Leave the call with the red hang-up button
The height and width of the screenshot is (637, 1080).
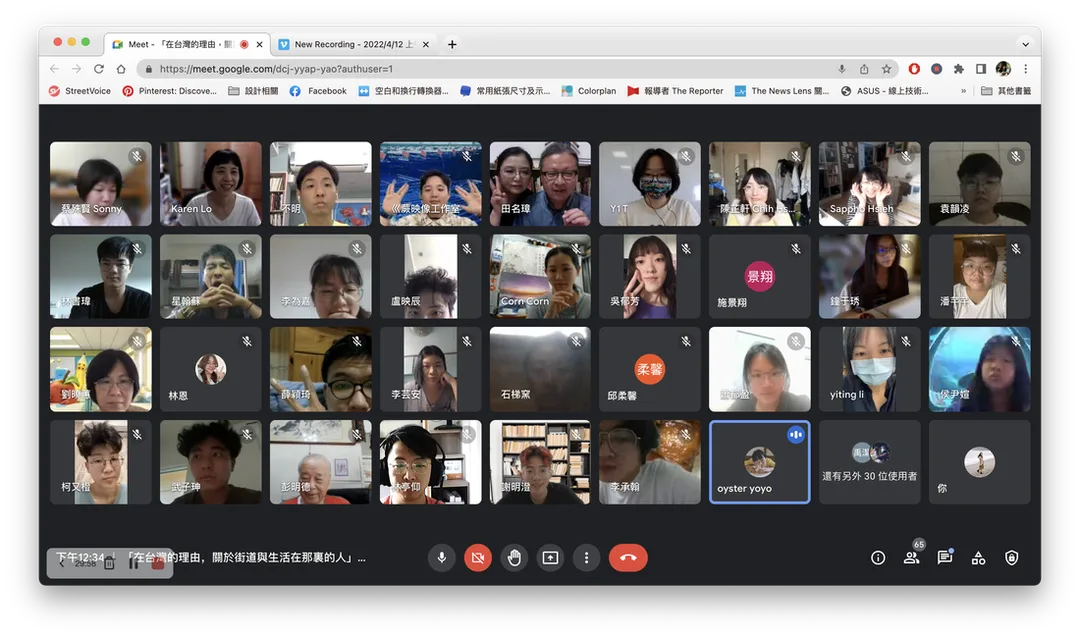628,558
